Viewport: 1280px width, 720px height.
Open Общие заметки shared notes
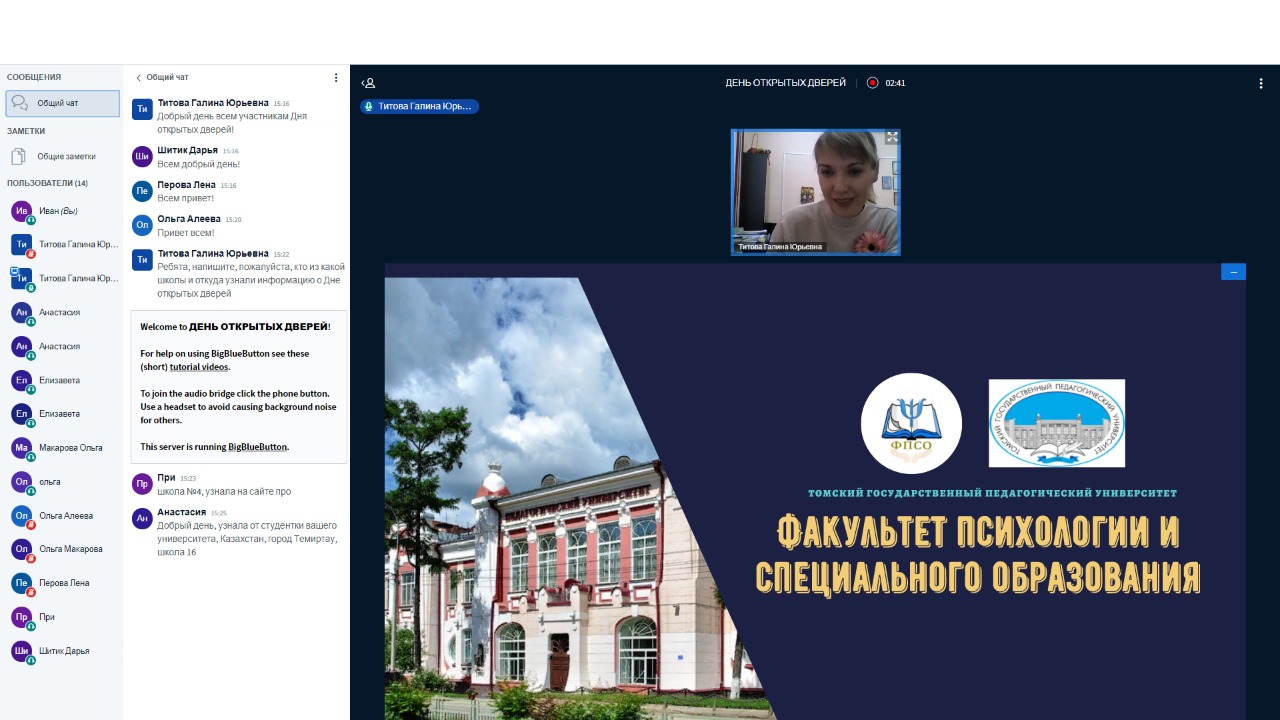pyautogui.click(x=62, y=157)
